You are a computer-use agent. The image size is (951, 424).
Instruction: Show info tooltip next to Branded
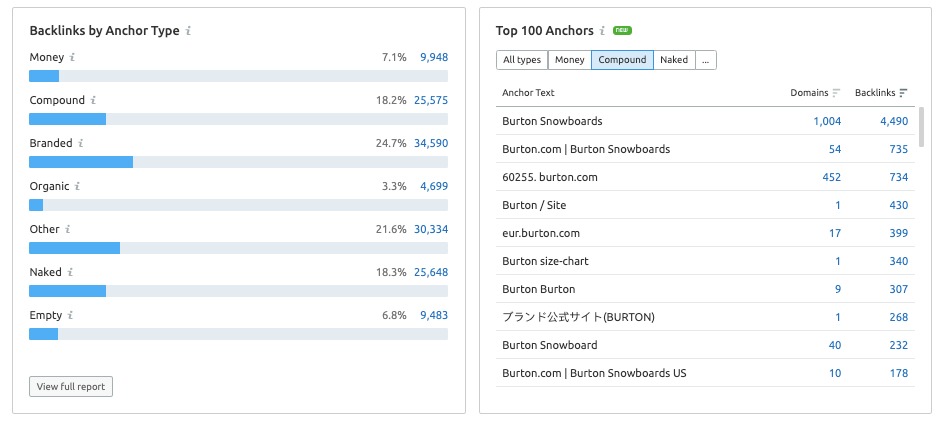(x=81, y=144)
